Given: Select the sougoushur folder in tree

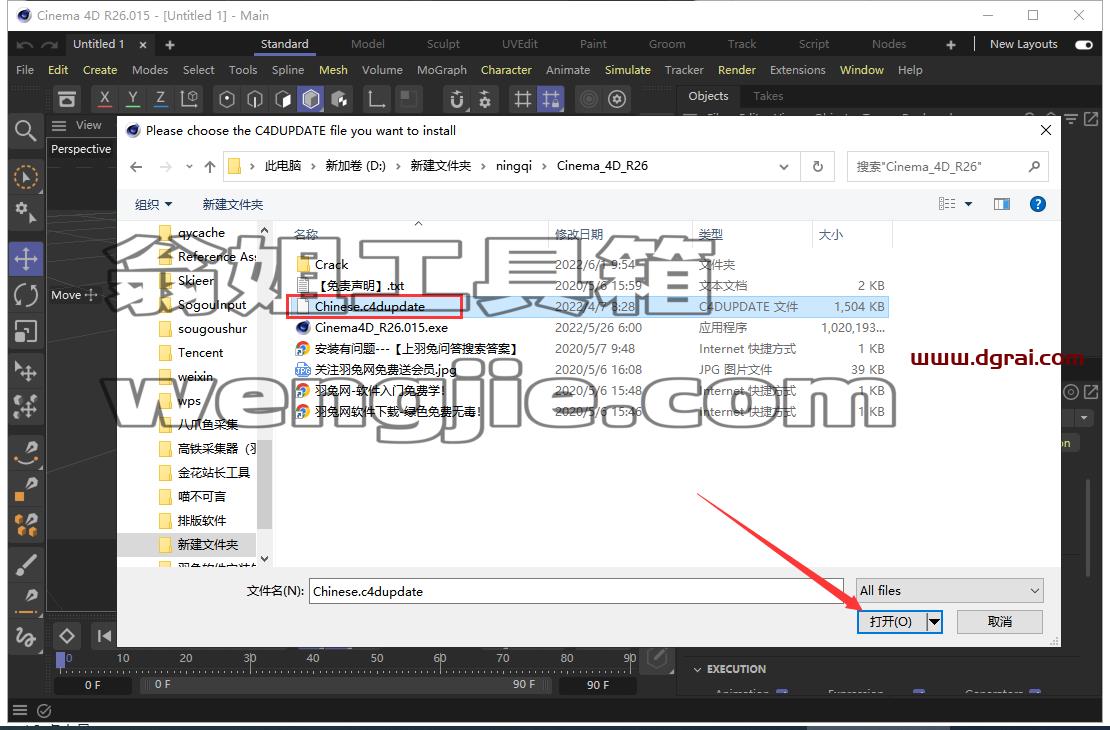Looking at the screenshot, I should coord(212,329).
